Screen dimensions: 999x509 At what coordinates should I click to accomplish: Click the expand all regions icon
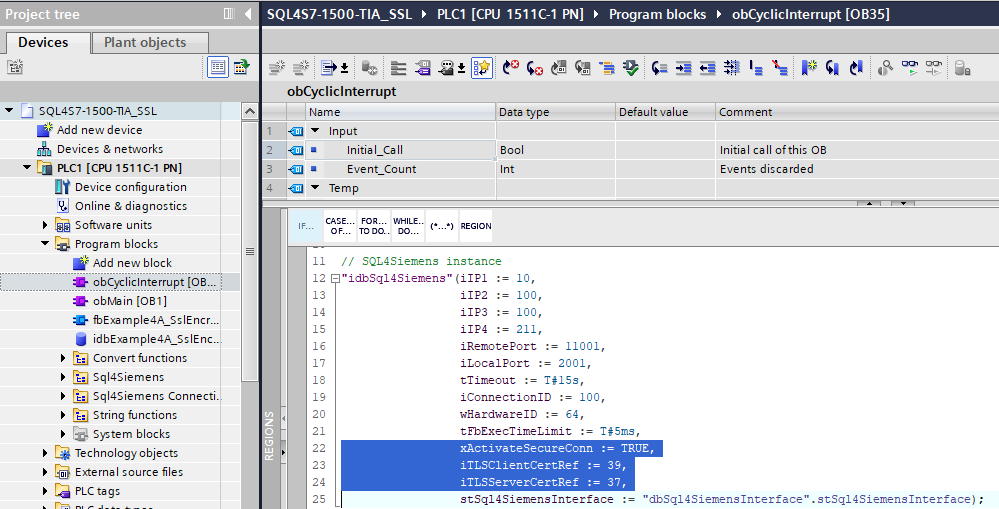pos(398,67)
